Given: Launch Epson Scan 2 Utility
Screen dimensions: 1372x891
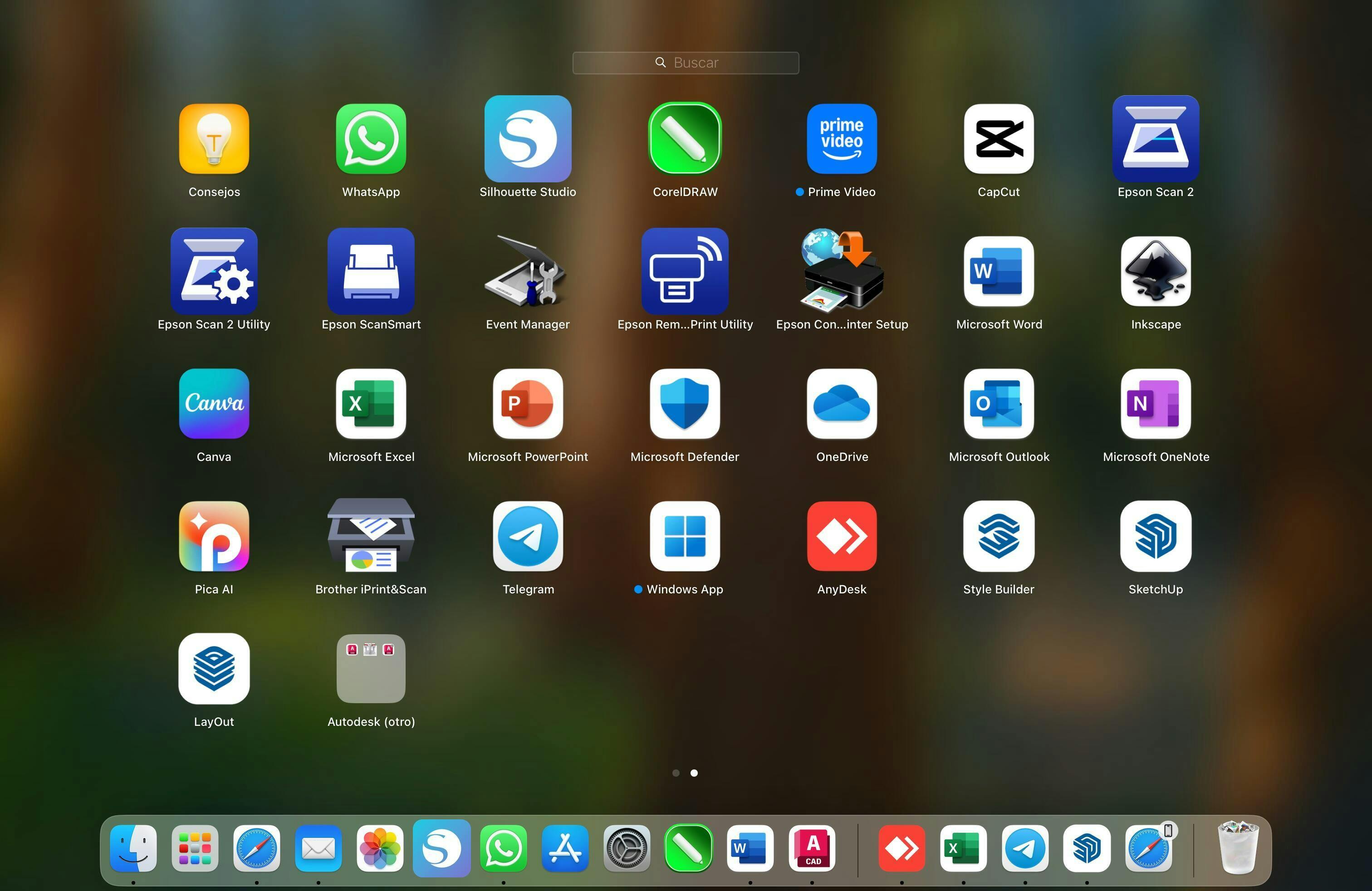Looking at the screenshot, I should pyautogui.click(x=214, y=271).
